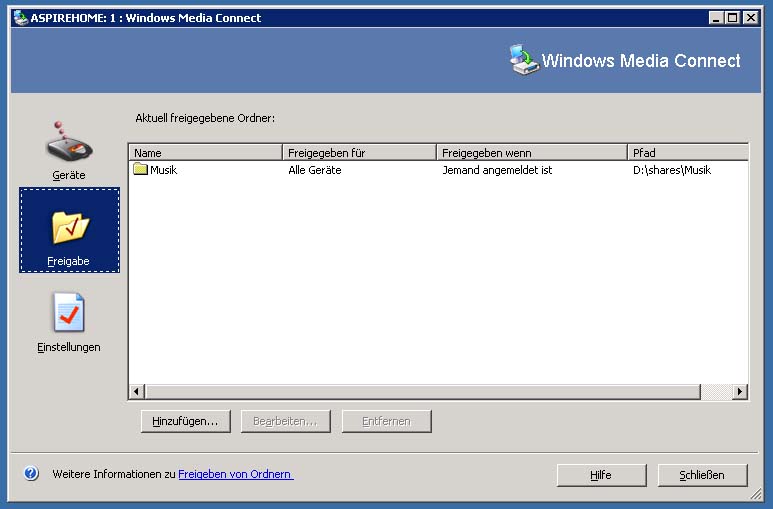Viewport: 773px width, 509px height.
Task: Click the Hilfe button
Action: tap(601, 475)
